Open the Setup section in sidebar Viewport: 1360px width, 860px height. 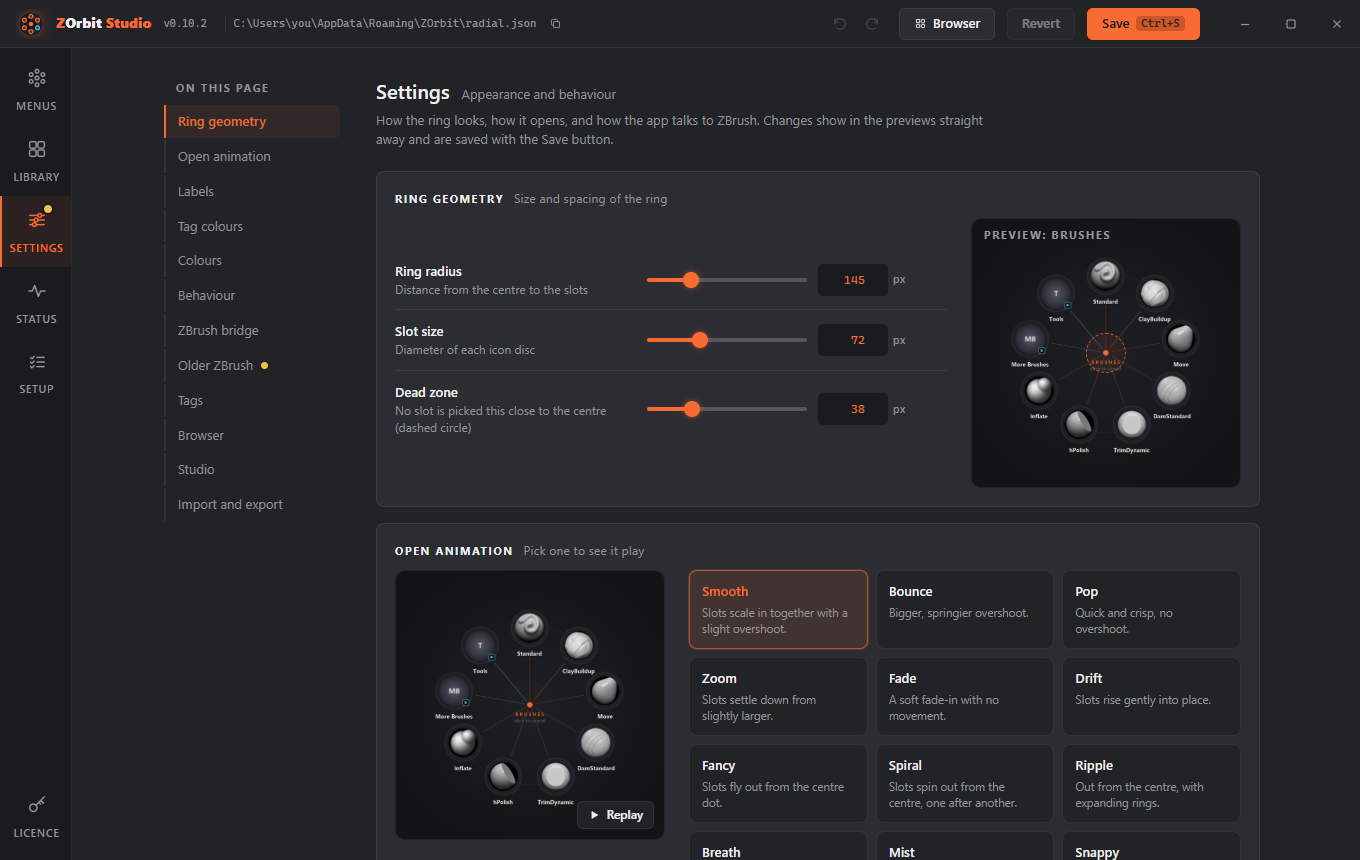36,373
